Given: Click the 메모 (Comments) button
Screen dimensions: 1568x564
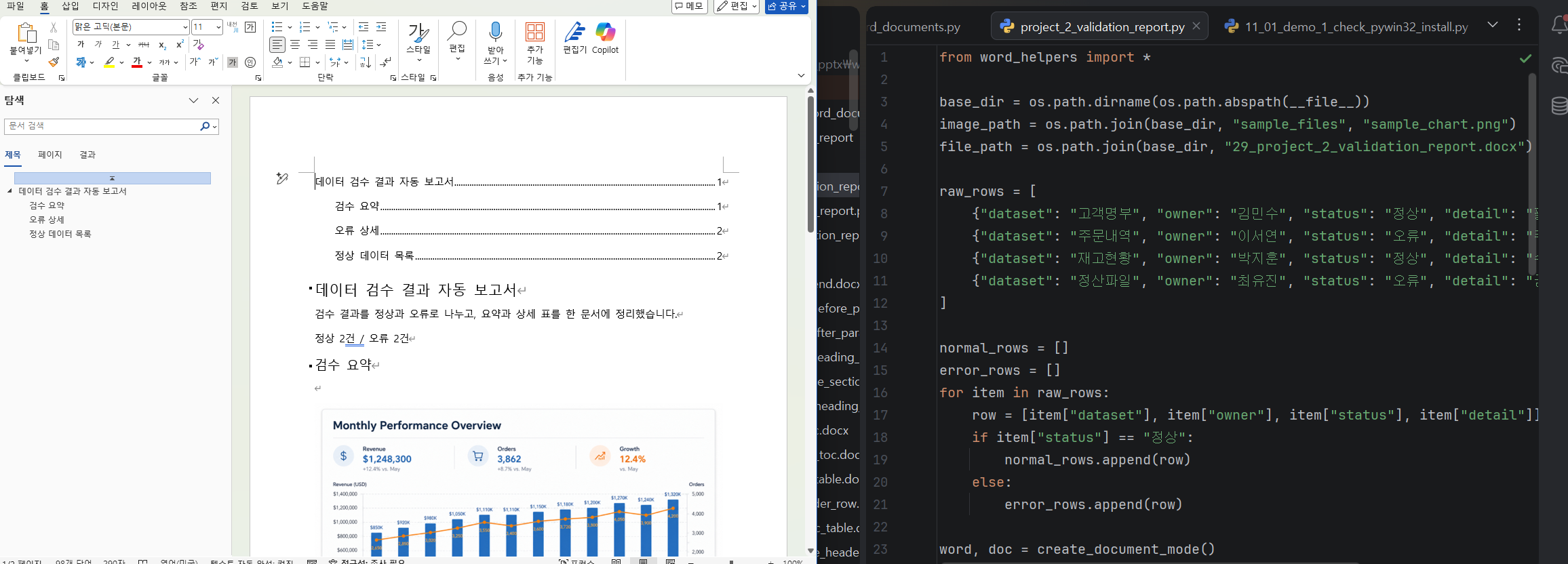Looking at the screenshot, I should click(x=690, y=6).
